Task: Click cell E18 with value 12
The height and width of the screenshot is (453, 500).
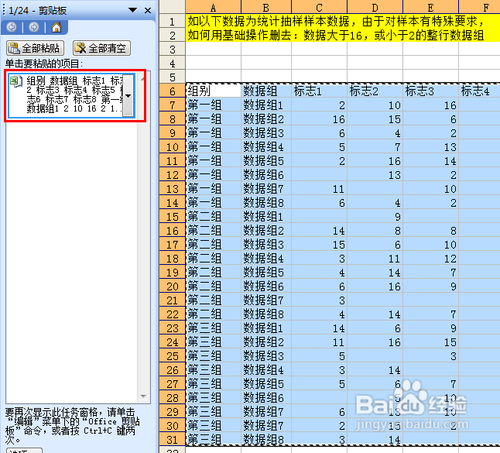Action: coord(431,258)
